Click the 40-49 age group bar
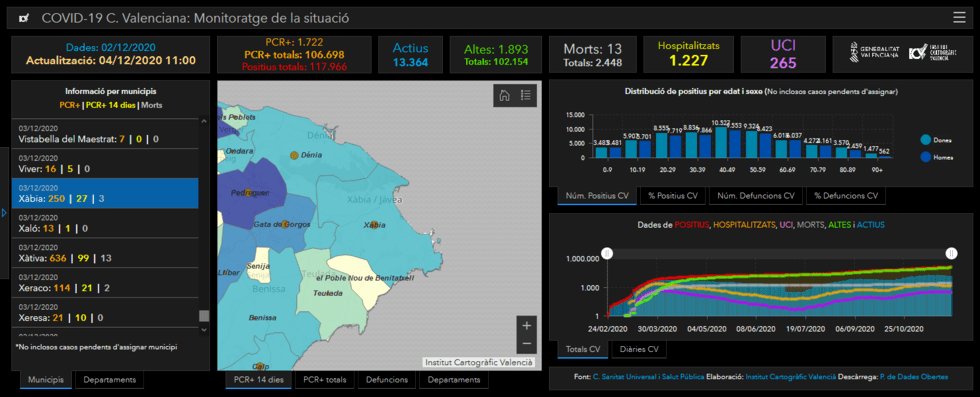 coord(721,142)
